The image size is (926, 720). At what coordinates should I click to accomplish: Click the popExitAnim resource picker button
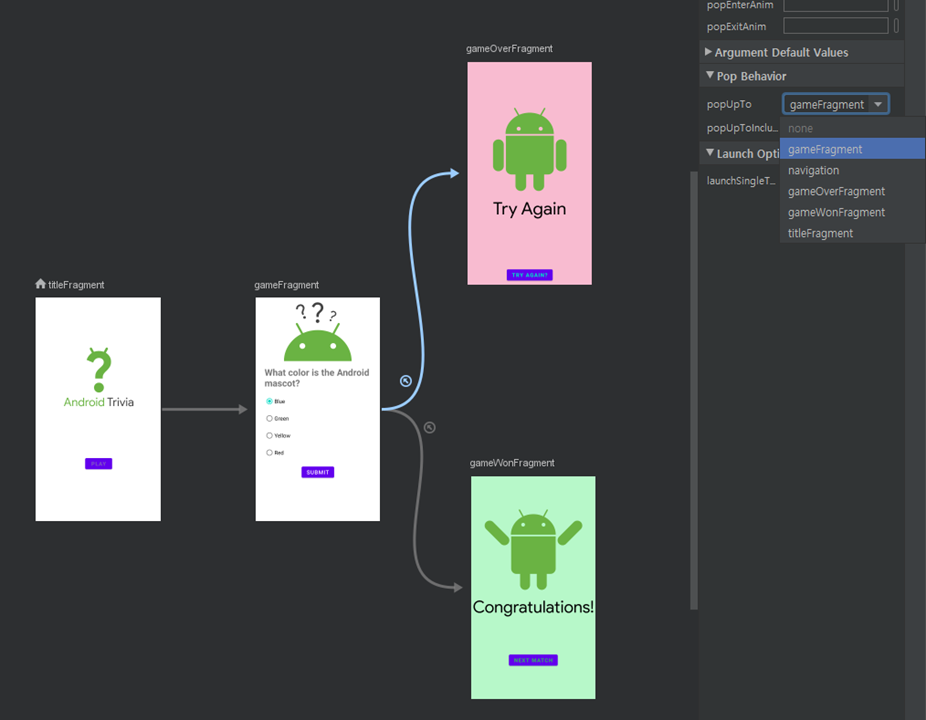coord(896,26)
